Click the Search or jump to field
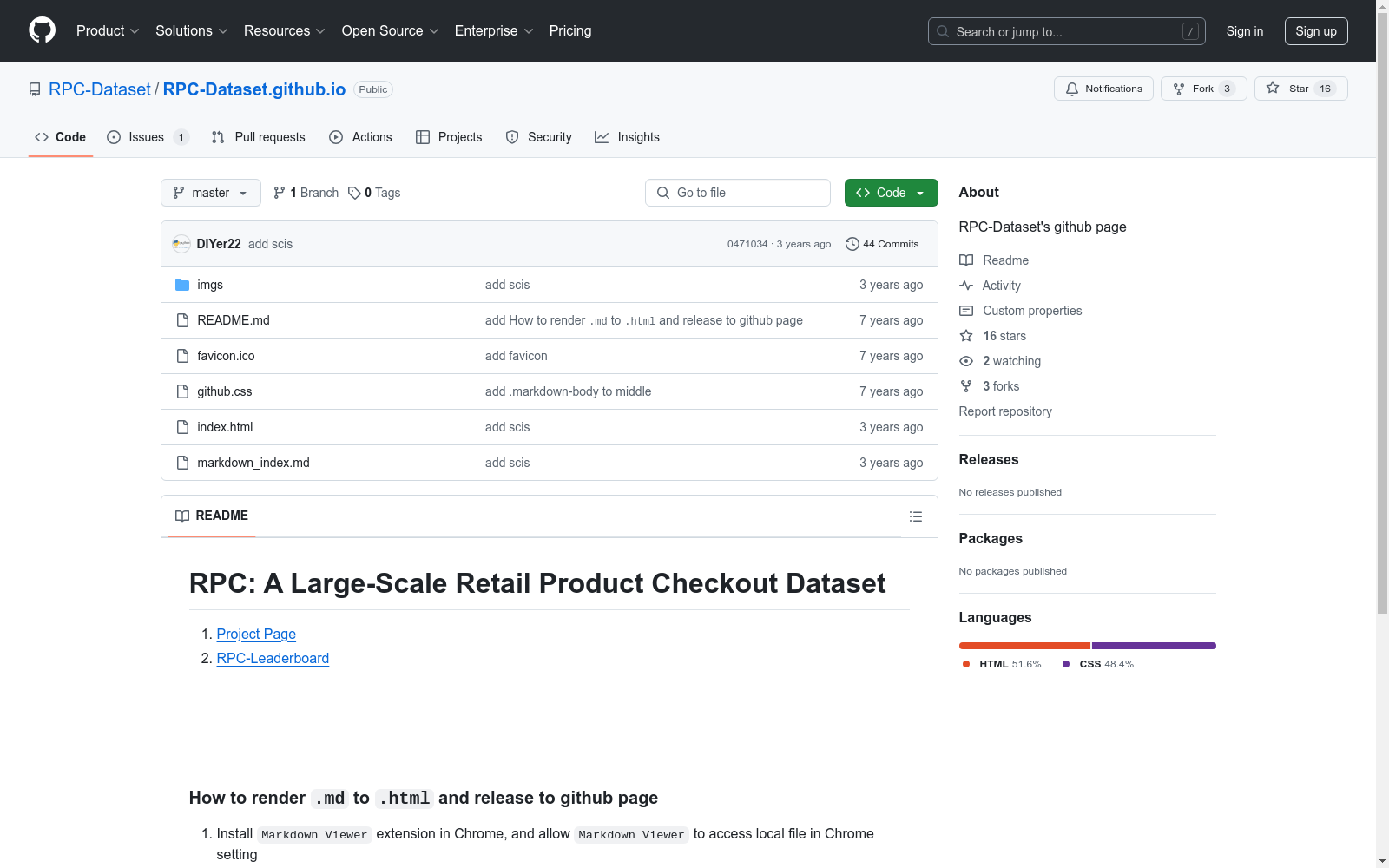The image size is (1389, 868). click(1067, 31)
